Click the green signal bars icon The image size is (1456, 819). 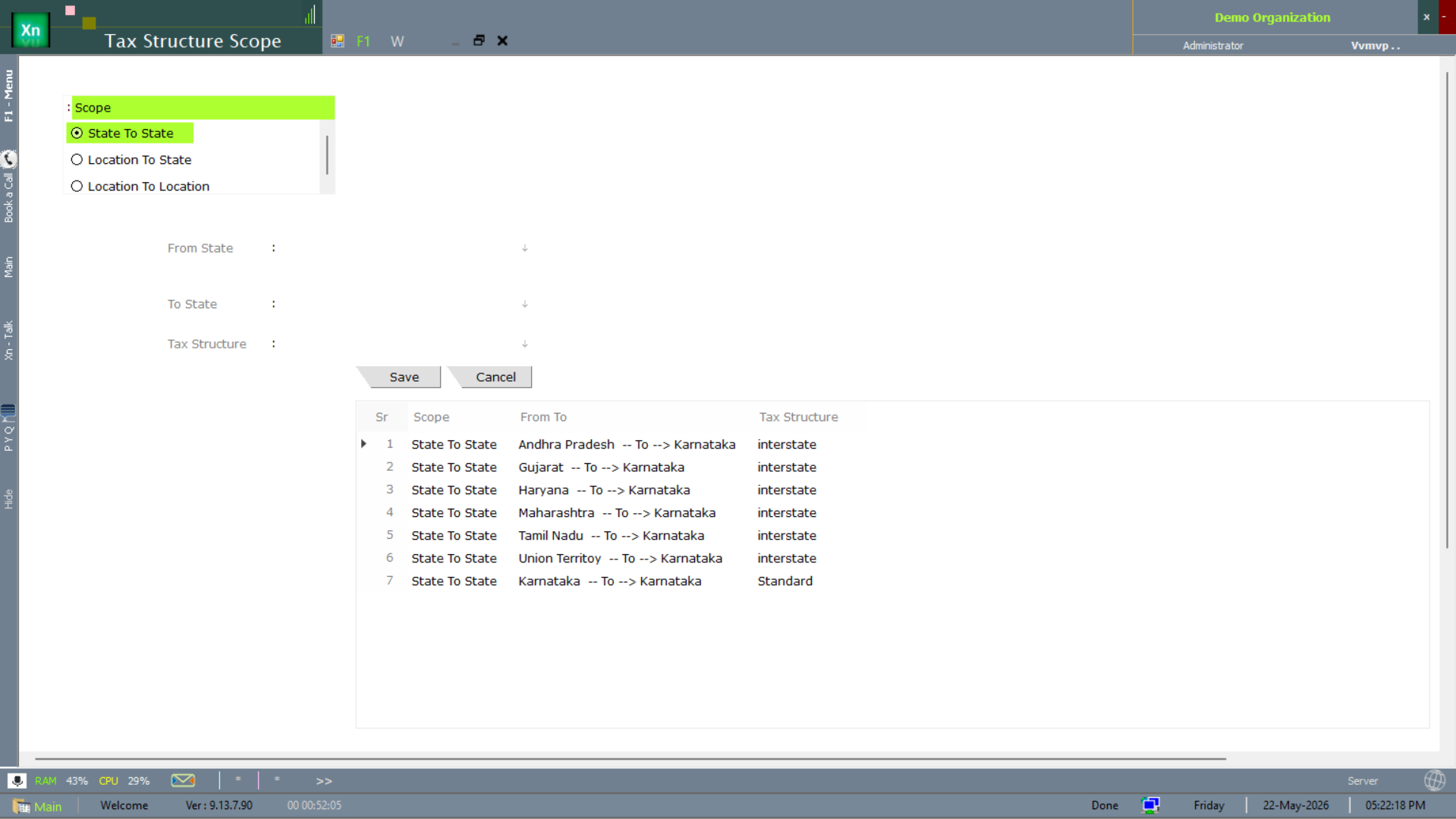(x=310, y=14)
